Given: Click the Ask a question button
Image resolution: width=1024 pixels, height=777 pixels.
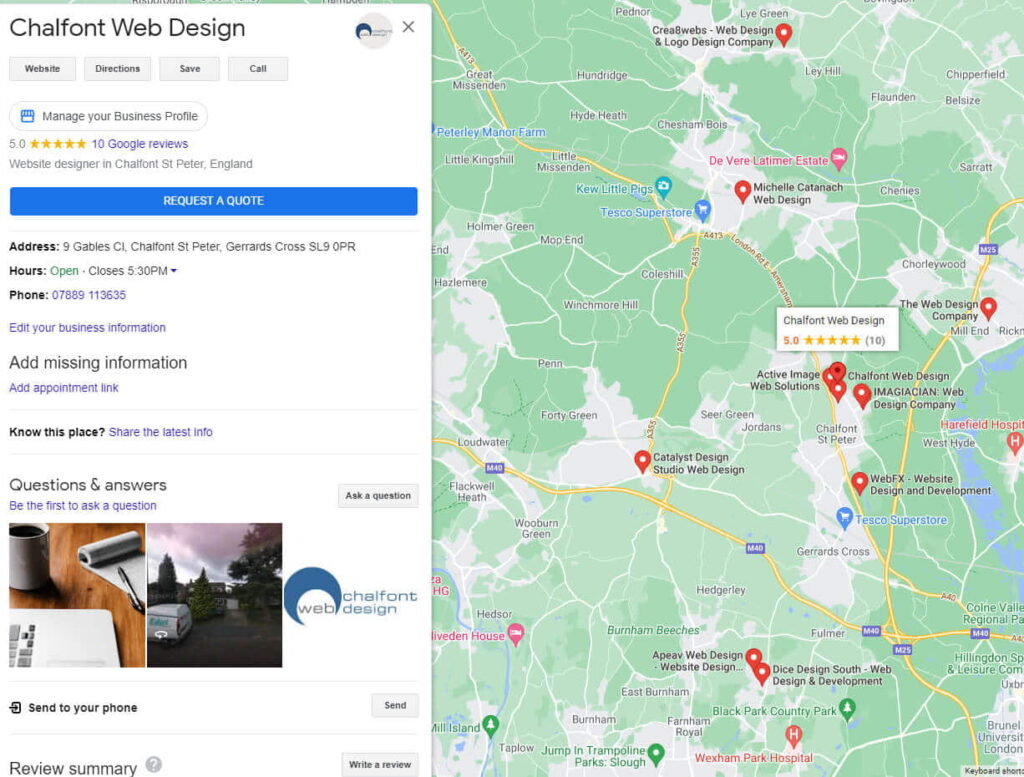Looking at the screenshot, I should 378,496.
